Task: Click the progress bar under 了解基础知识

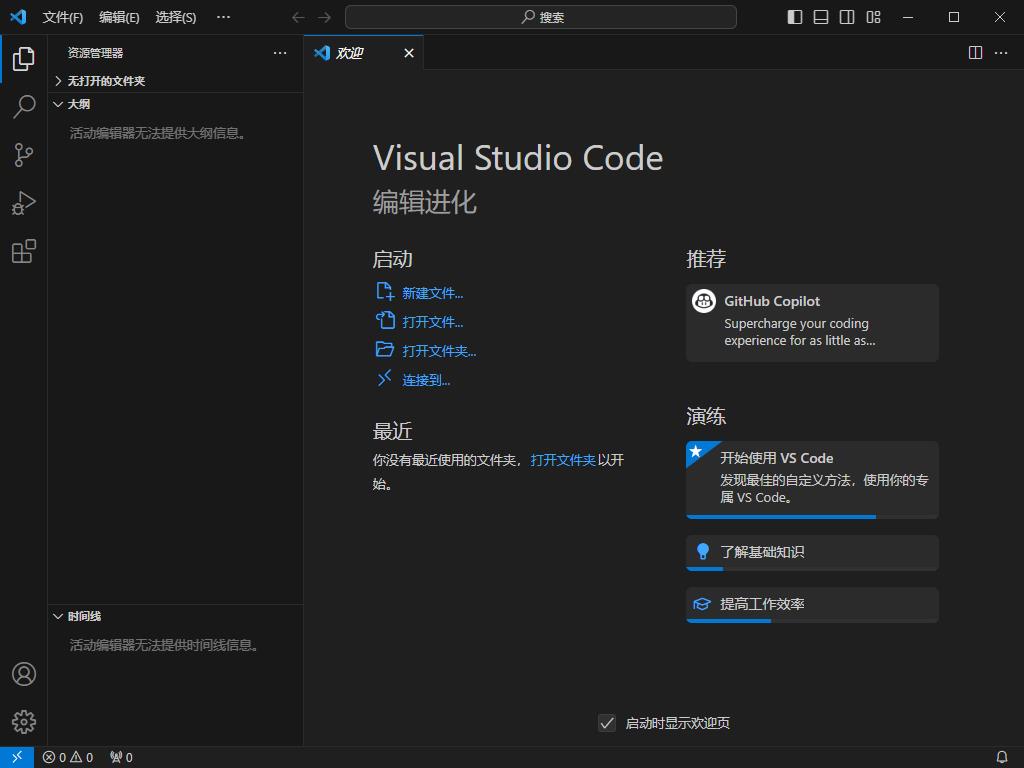Action: 812,569
